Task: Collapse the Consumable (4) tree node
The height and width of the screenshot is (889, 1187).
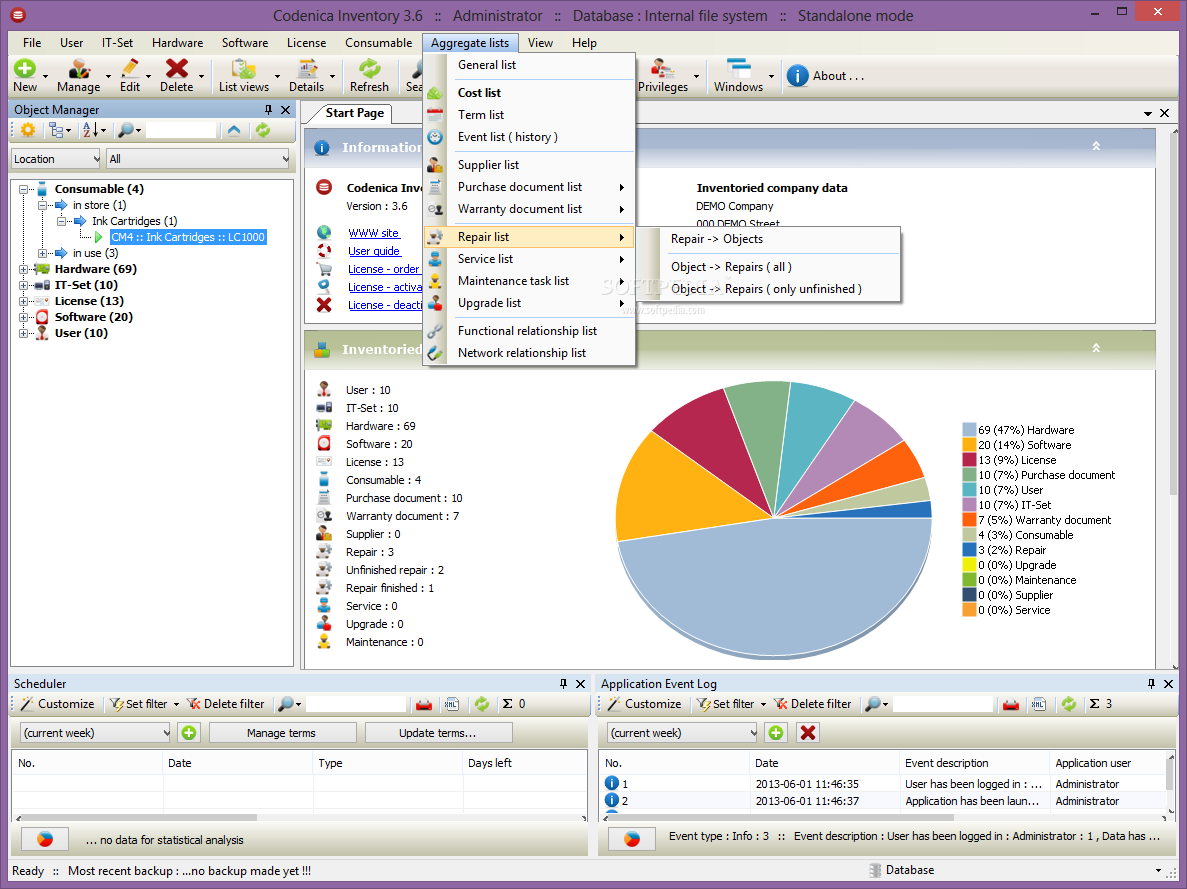Action: pos(23,189)
